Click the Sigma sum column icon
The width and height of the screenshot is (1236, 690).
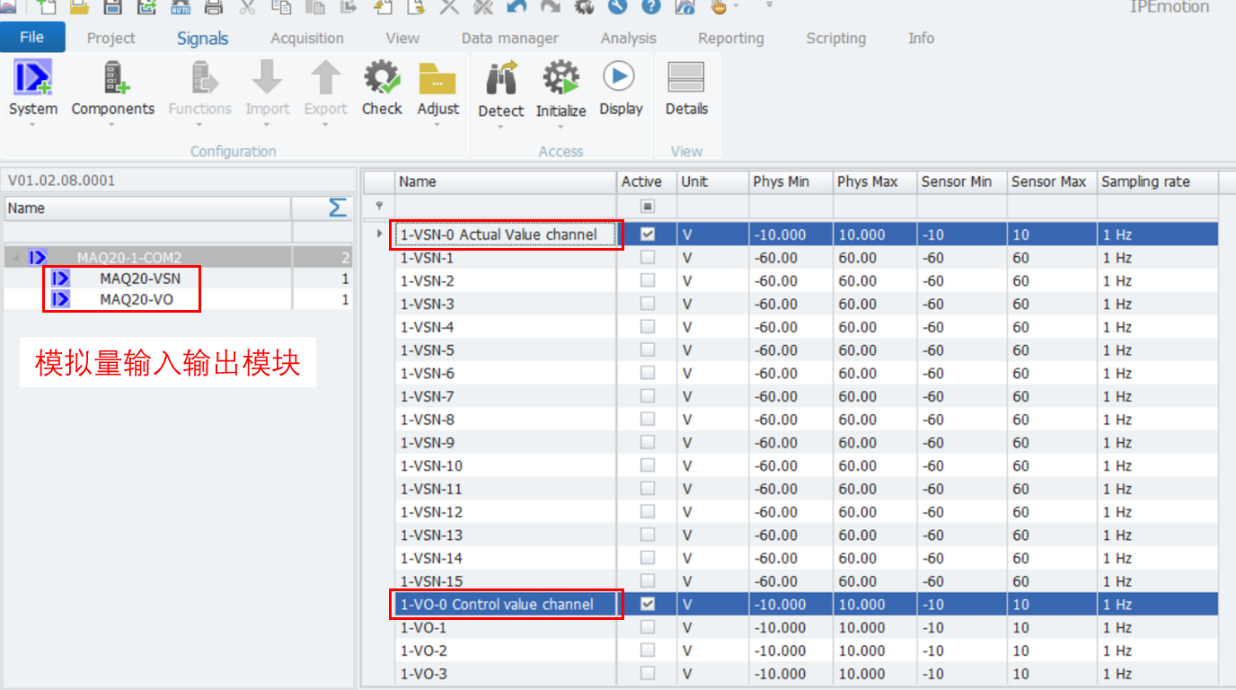click(x=338, y=207)
